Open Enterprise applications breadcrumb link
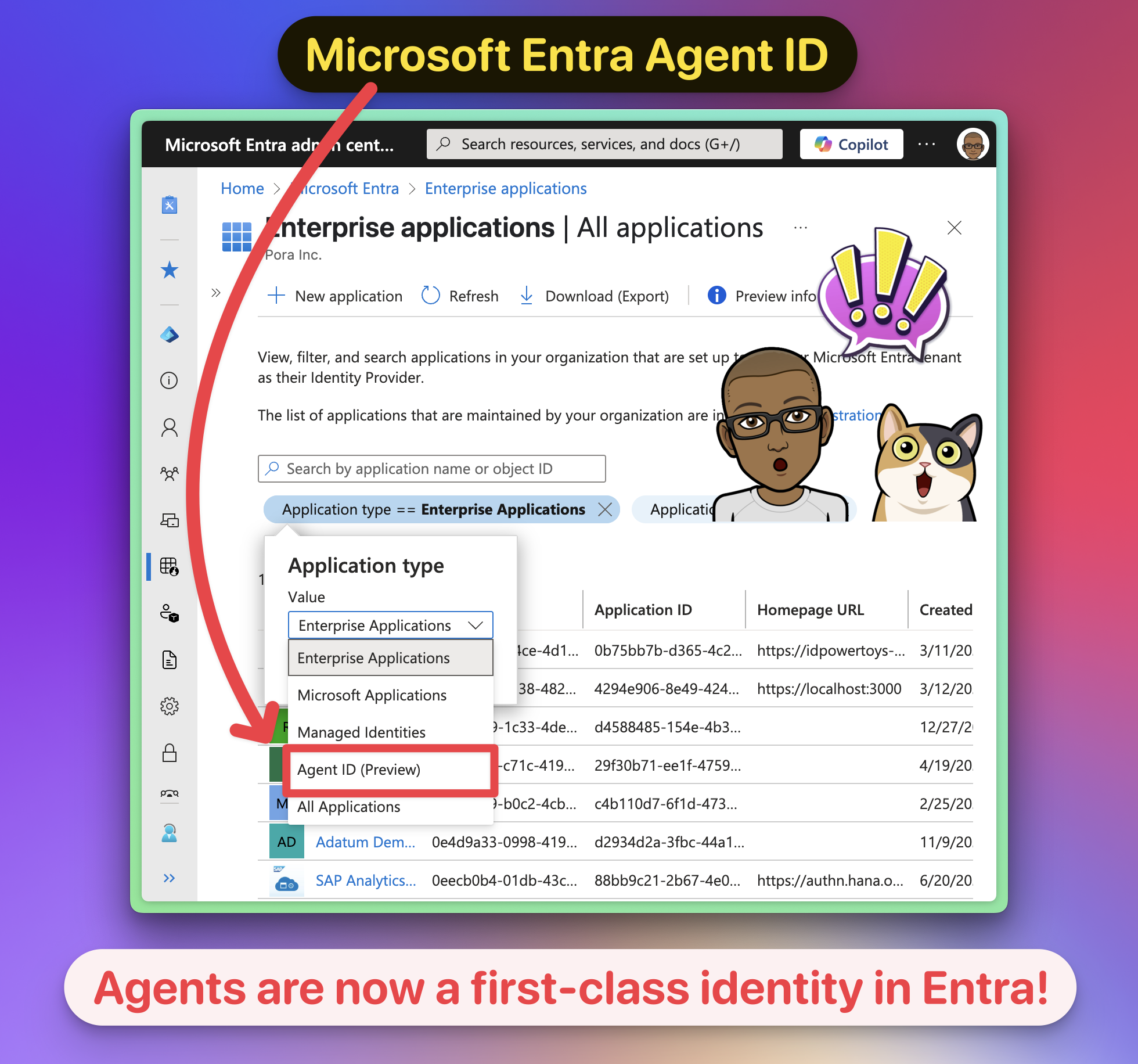The image size is (1138, 1064). tap(505, 188)
